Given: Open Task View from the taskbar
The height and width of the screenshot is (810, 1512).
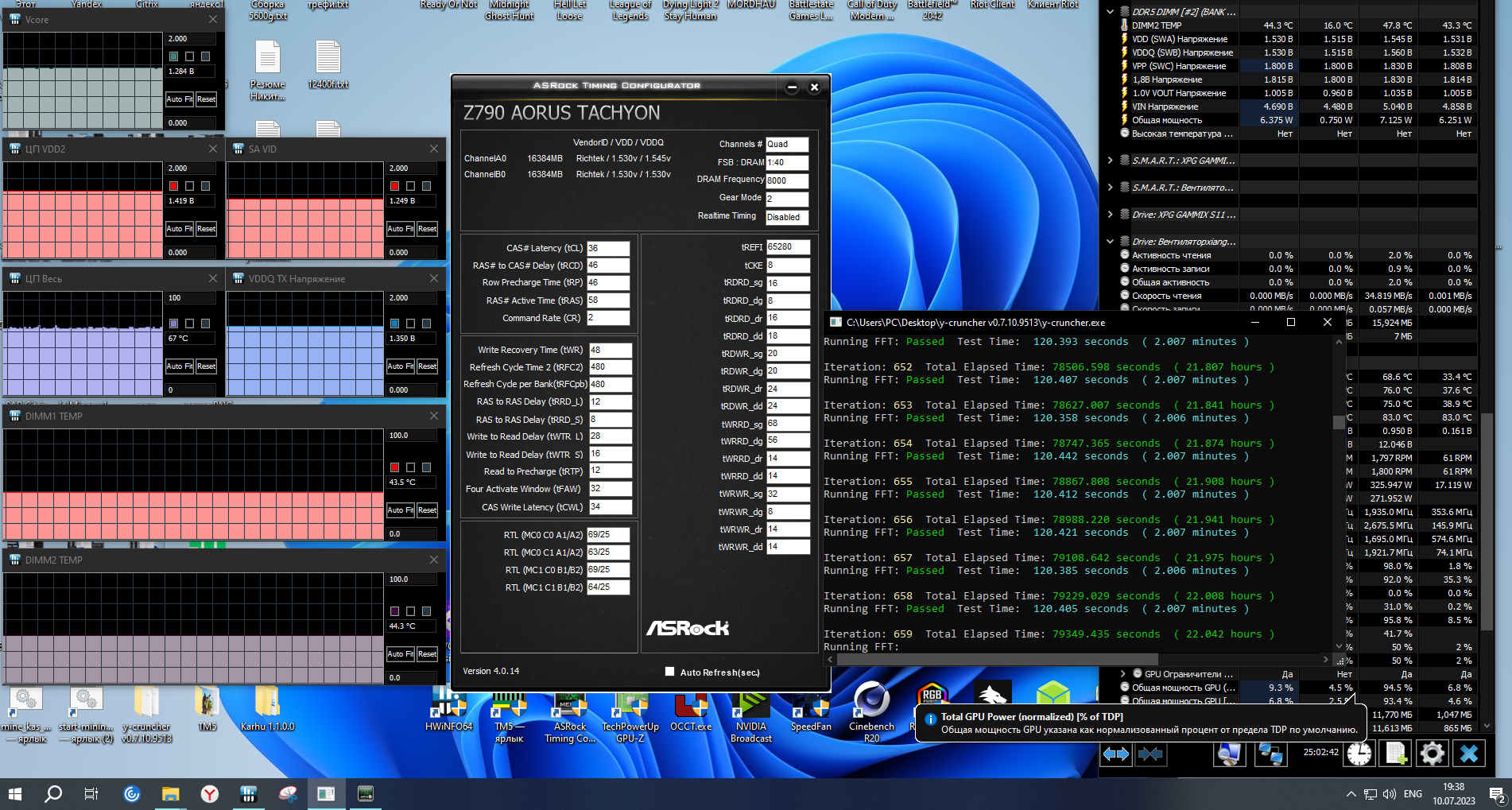Looking at the screenshot, I should pos(91,793).
